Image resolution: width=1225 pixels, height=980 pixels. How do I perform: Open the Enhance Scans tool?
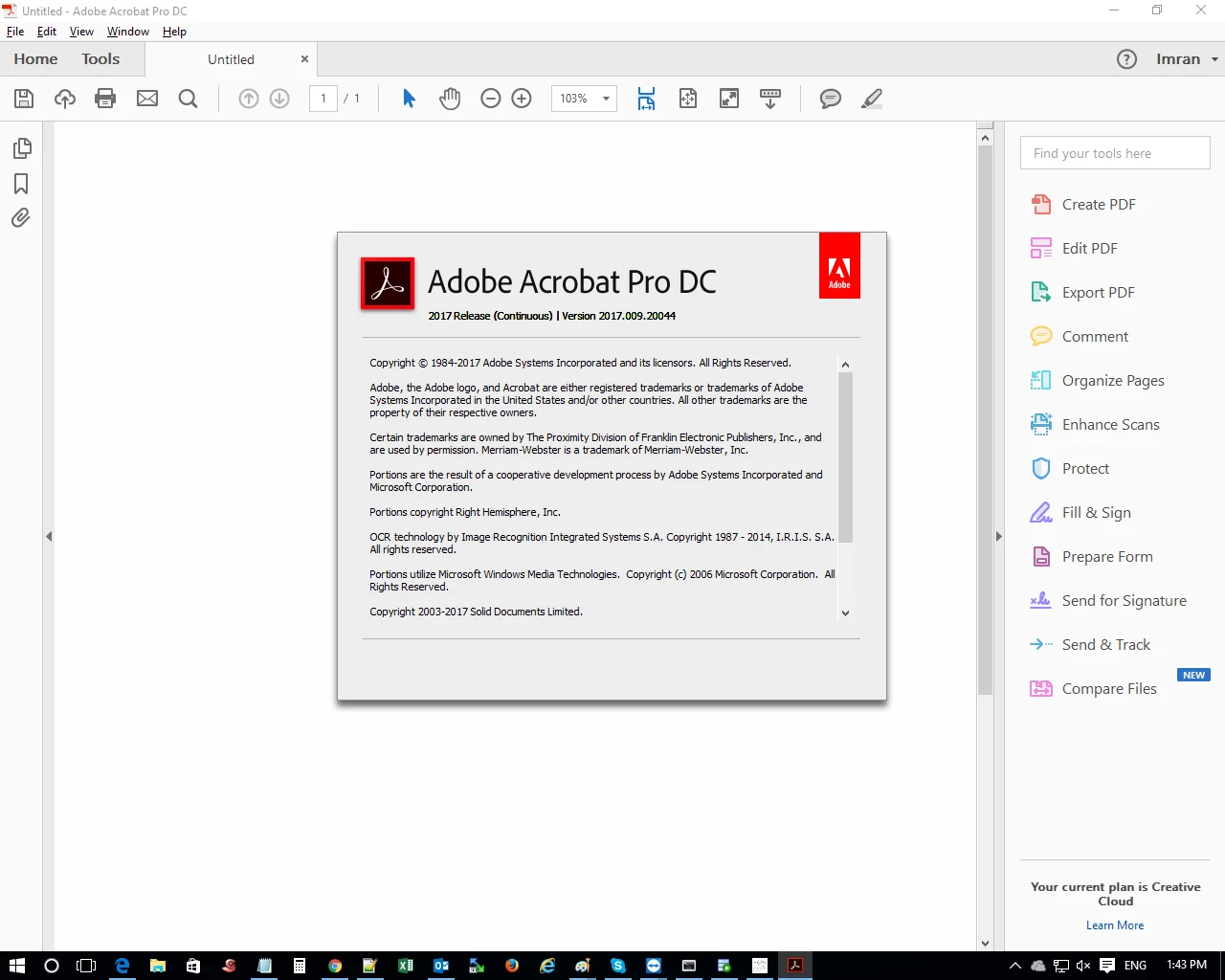(x=1095, y=425)
